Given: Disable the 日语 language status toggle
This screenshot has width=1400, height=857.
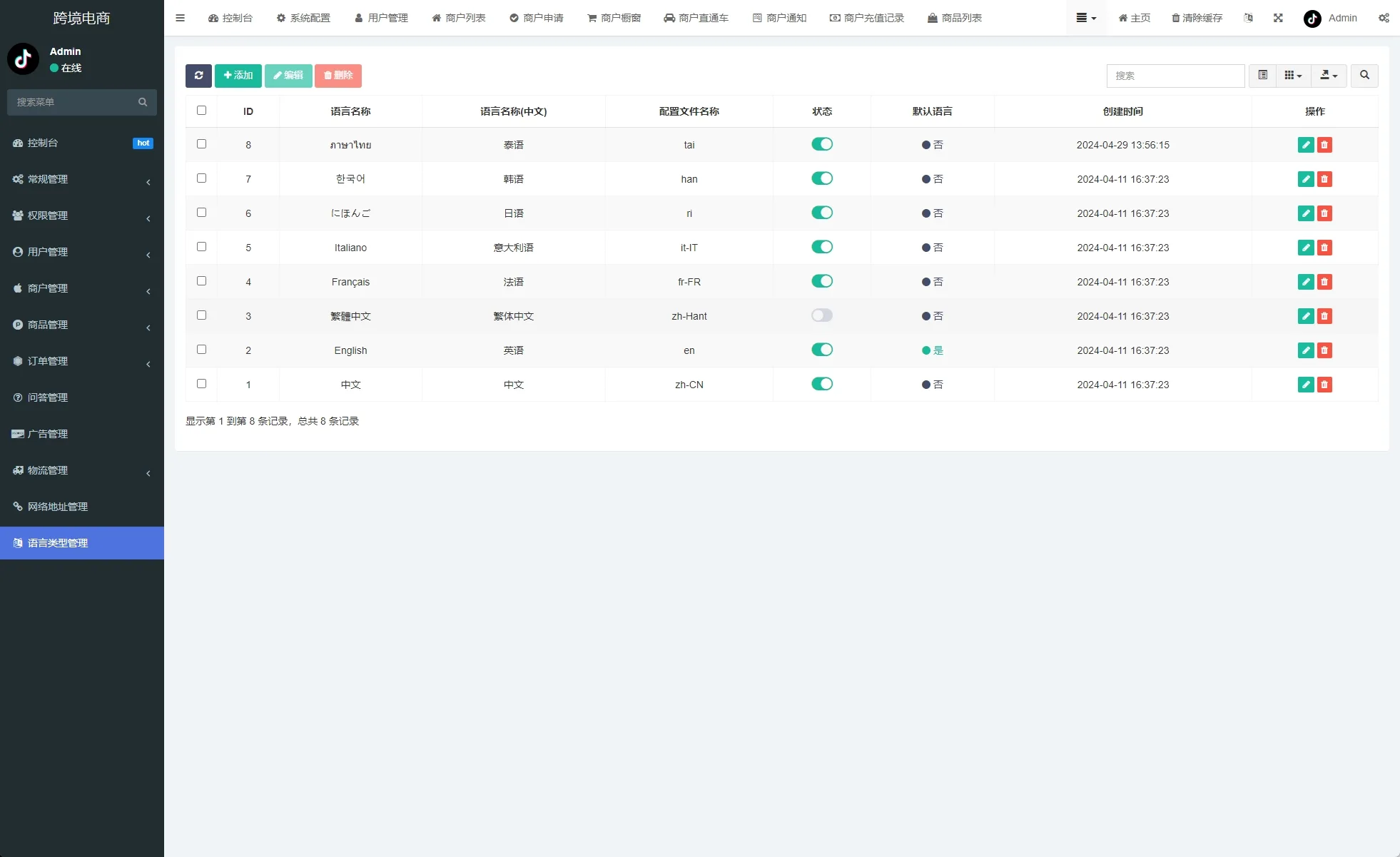Looking at the screenshot, I should [822, 212].
